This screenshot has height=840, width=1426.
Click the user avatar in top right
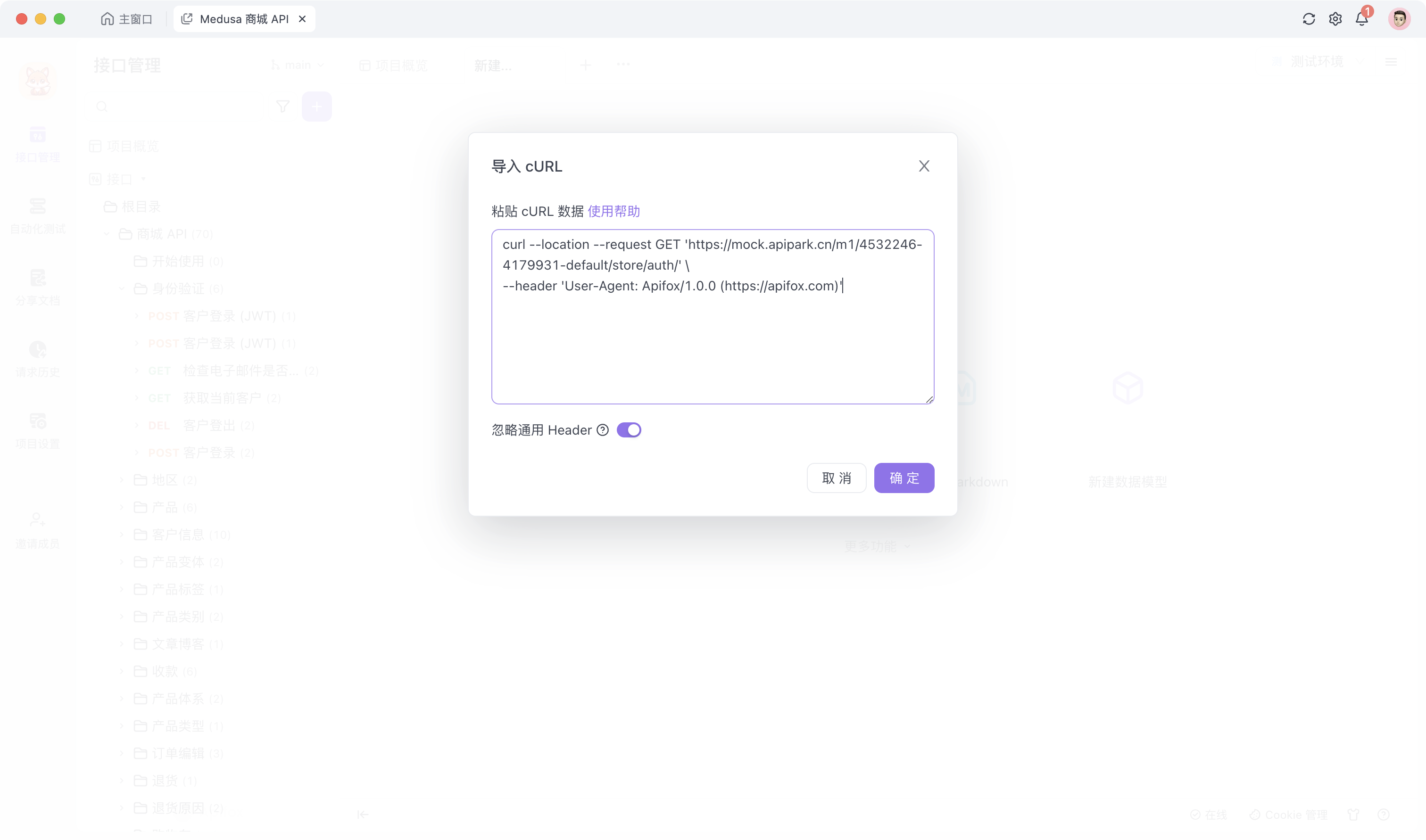point(1399,19)
